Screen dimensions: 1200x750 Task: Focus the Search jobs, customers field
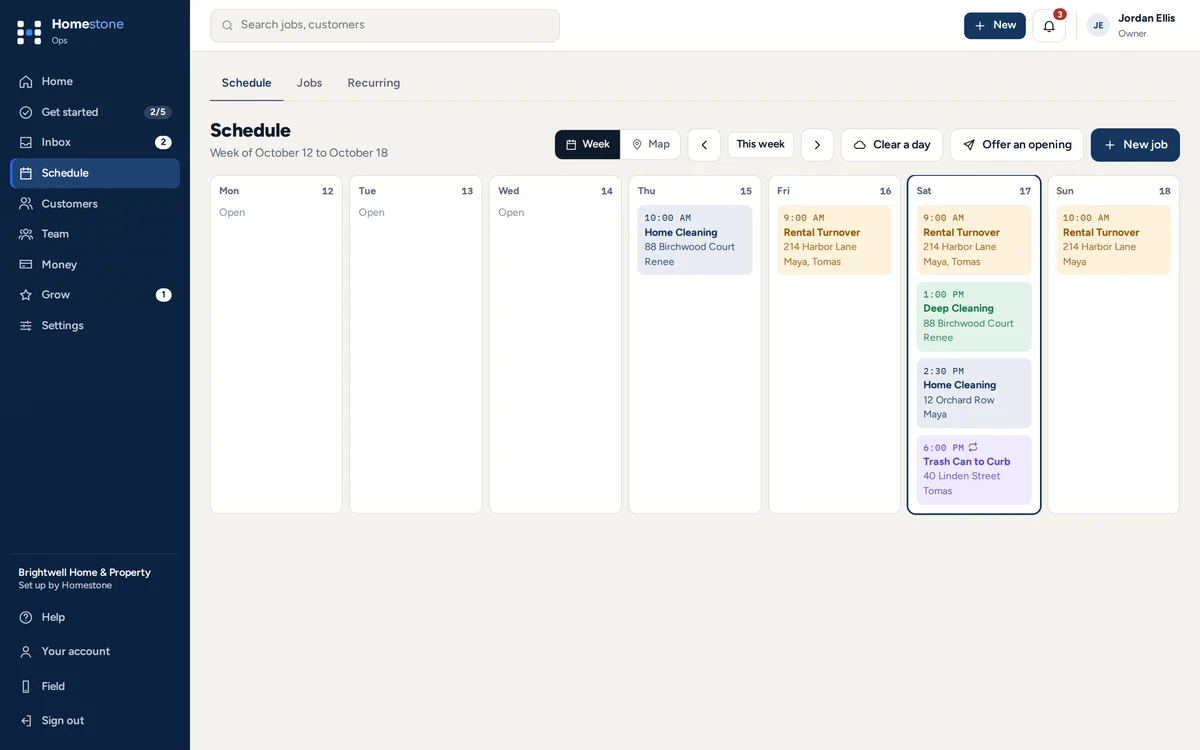coord(385,26)
